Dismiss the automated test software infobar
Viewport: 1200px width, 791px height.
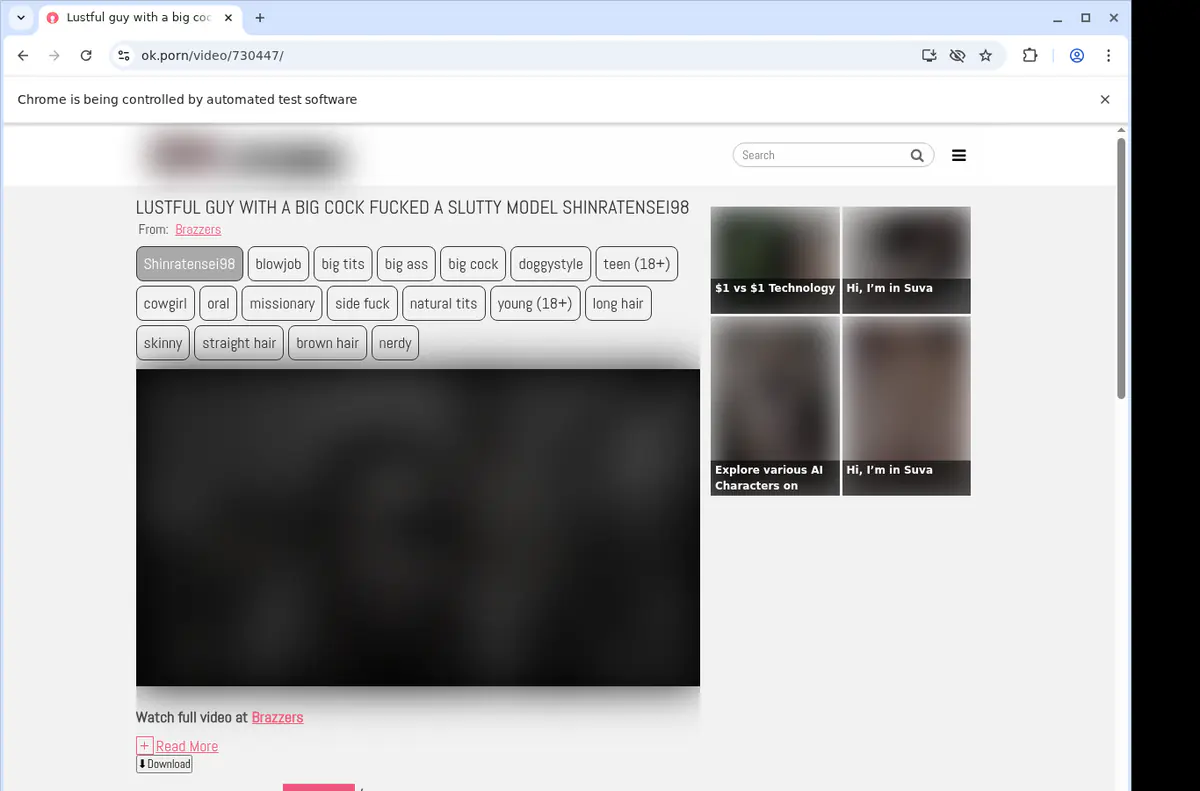click(x=1105, y=99)
